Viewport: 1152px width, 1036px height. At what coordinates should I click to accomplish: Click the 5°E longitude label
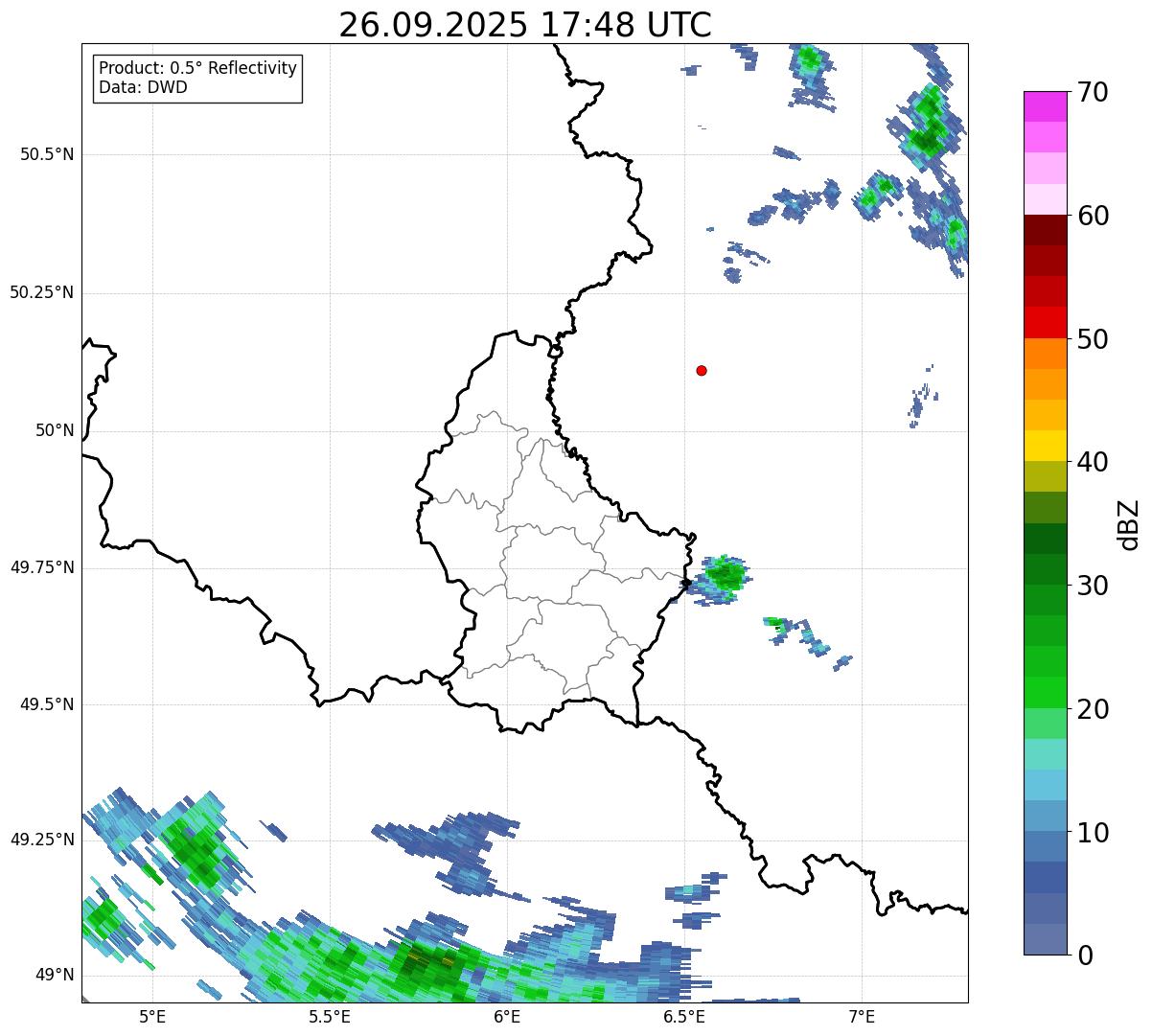click(x=152, y=1017)
